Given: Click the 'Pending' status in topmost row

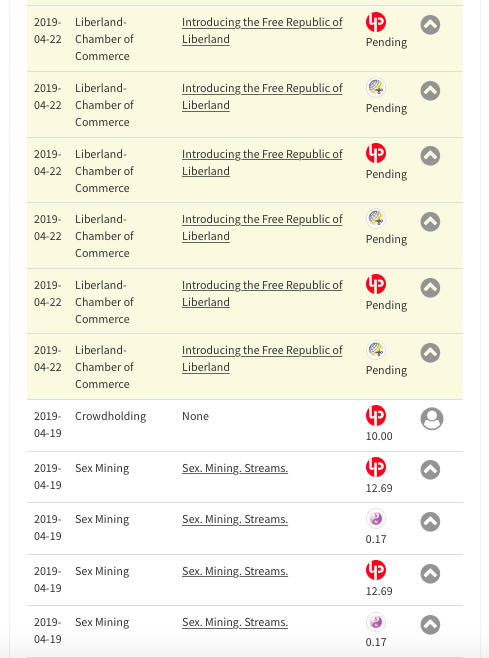Looking at the screenshot, I should pos(386,42).
